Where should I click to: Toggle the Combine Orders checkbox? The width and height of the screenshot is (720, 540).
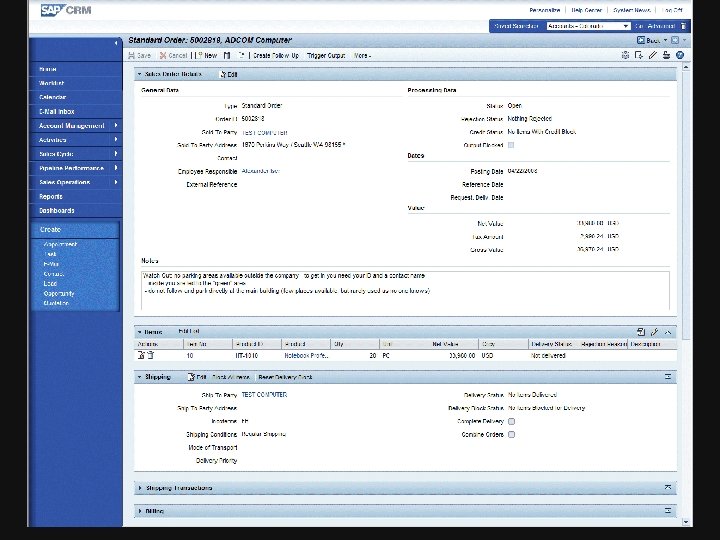point(511,434)
